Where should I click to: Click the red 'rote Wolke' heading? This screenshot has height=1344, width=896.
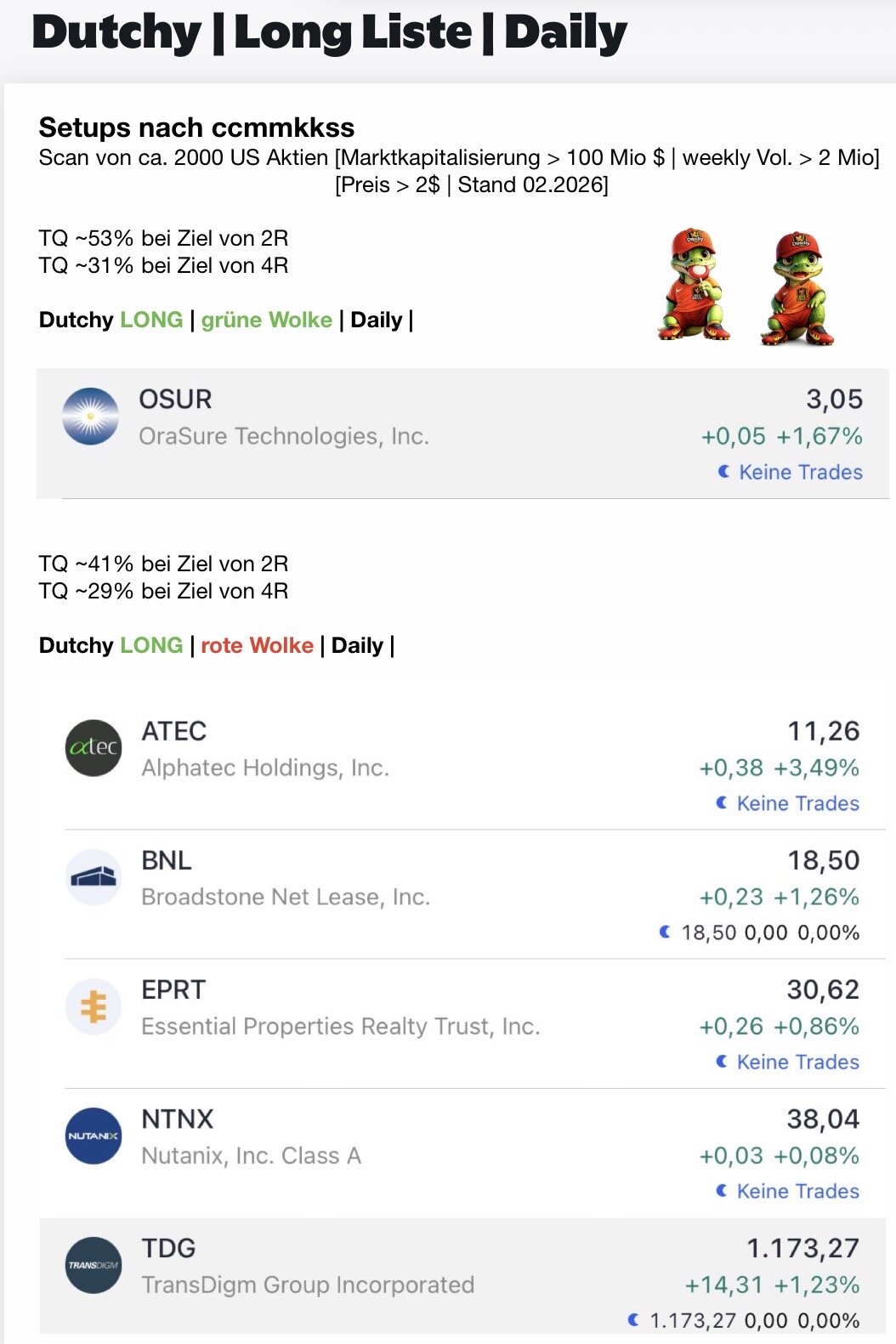click(x=257, y=645)
